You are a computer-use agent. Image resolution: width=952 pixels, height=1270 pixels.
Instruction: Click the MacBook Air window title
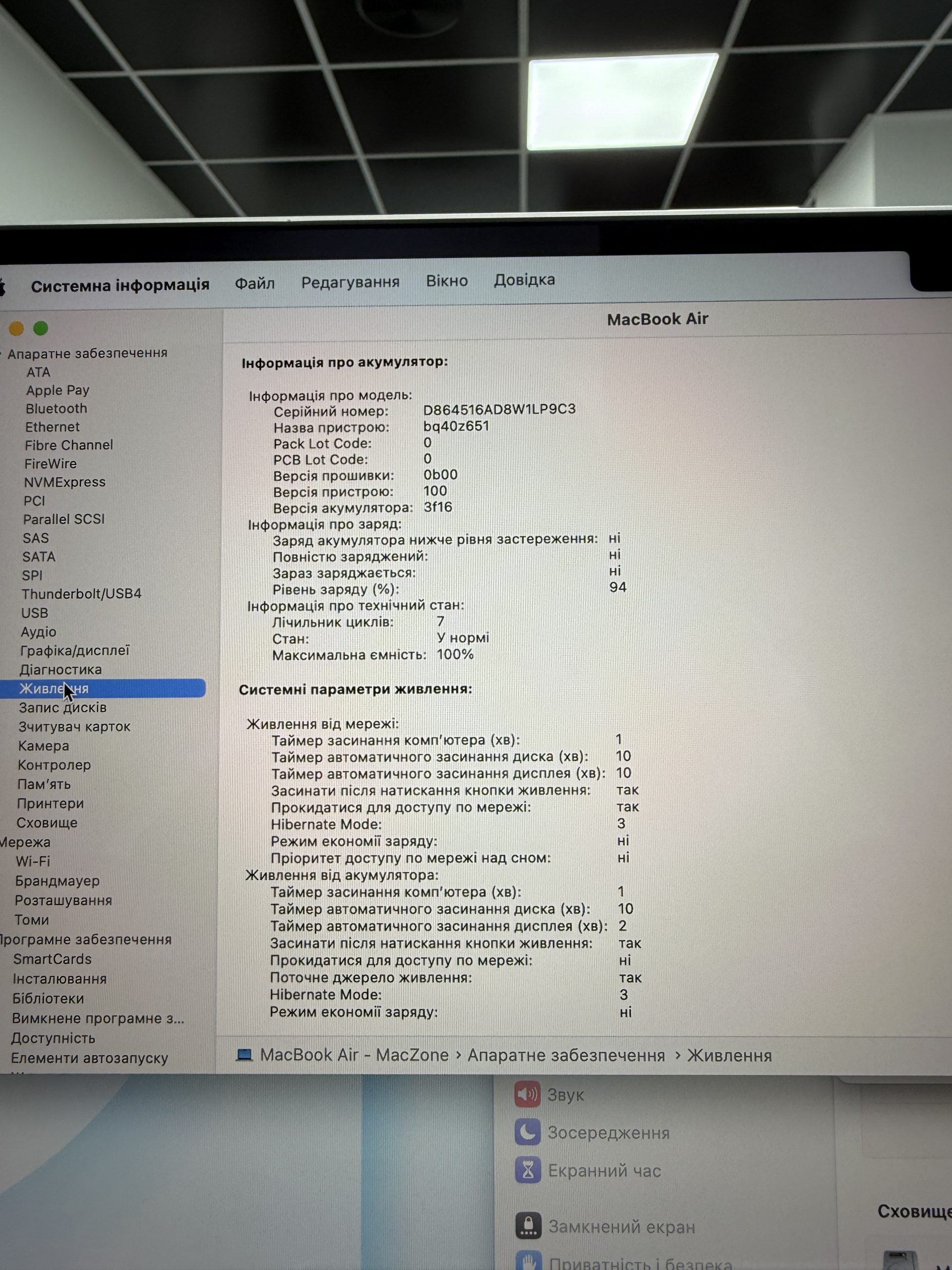point(657,319)
